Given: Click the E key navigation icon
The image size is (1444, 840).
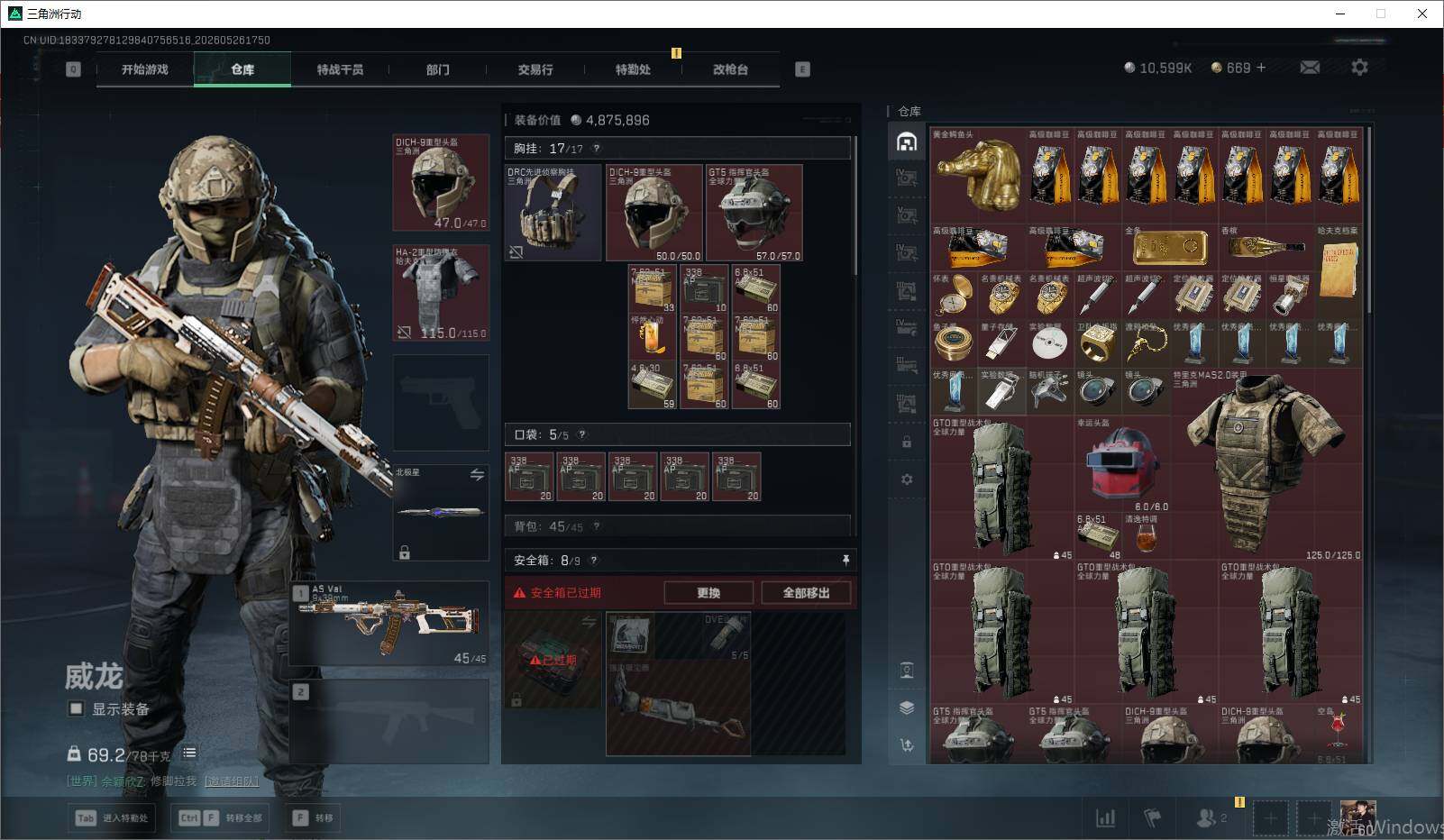Looking at the screenshot, I should click(802, 69).
